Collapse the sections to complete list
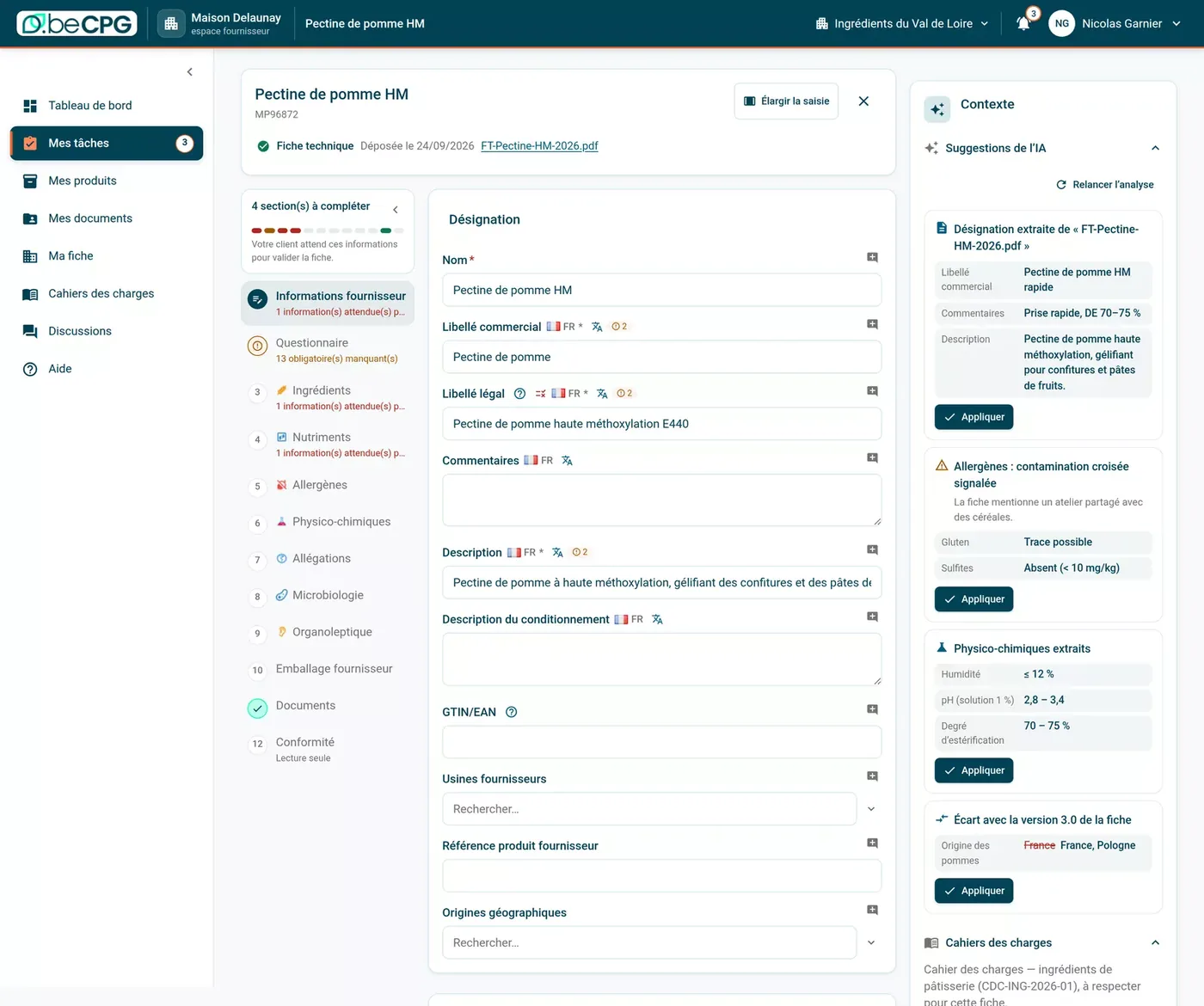The width and height of the screenshot is (1204, 1006). 396,210
